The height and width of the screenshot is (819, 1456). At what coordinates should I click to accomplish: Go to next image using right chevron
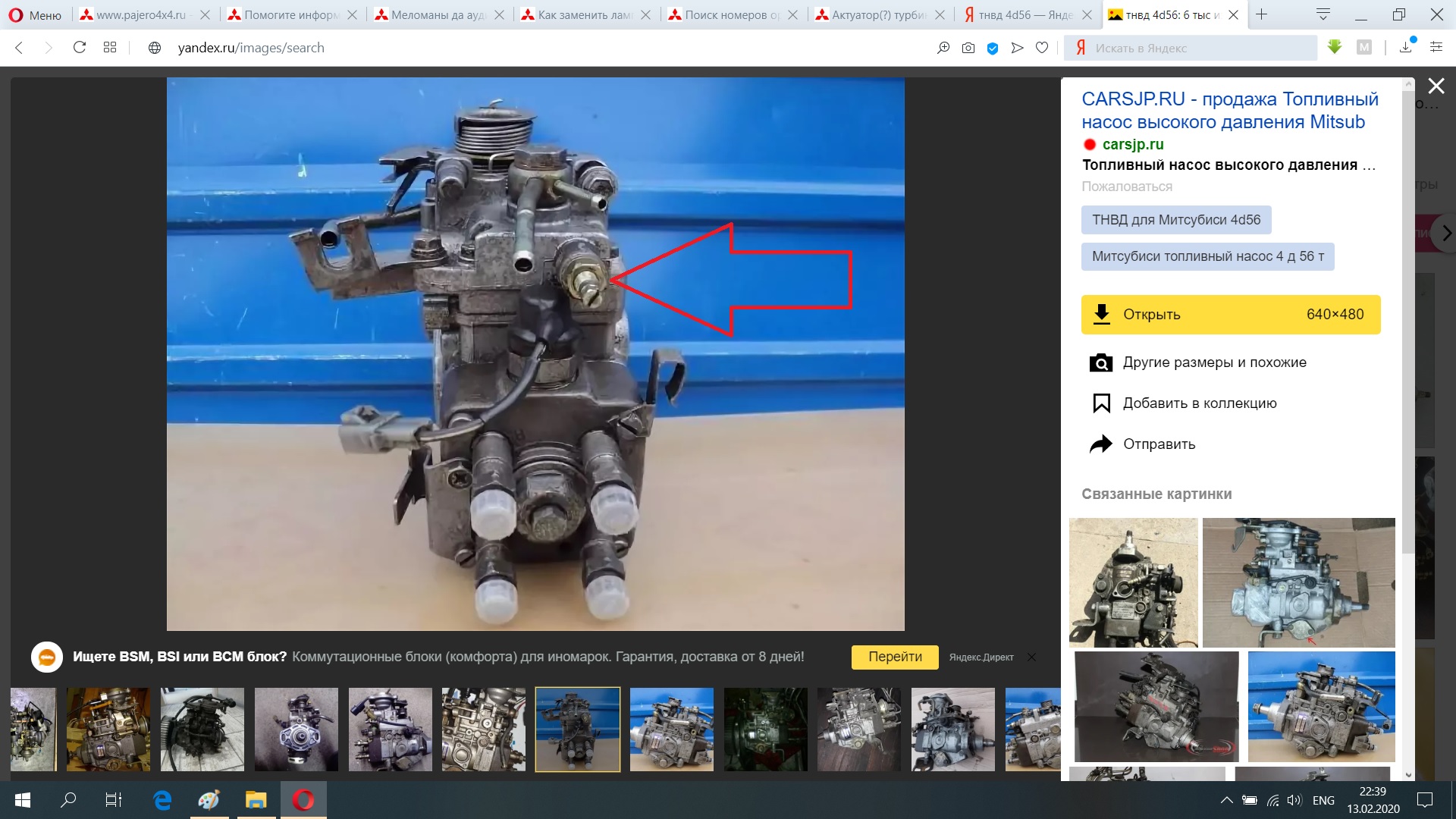(1446, 234)
